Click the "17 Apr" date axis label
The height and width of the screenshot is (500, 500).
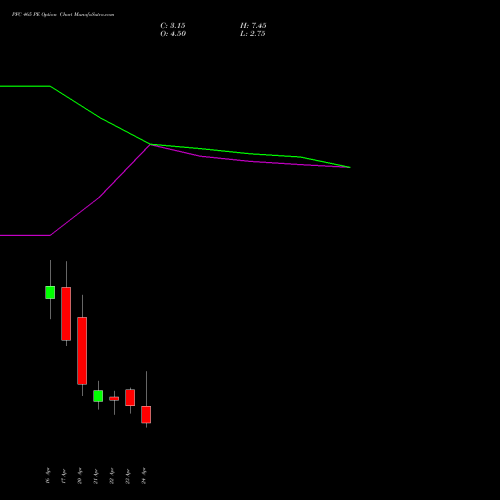64,476
